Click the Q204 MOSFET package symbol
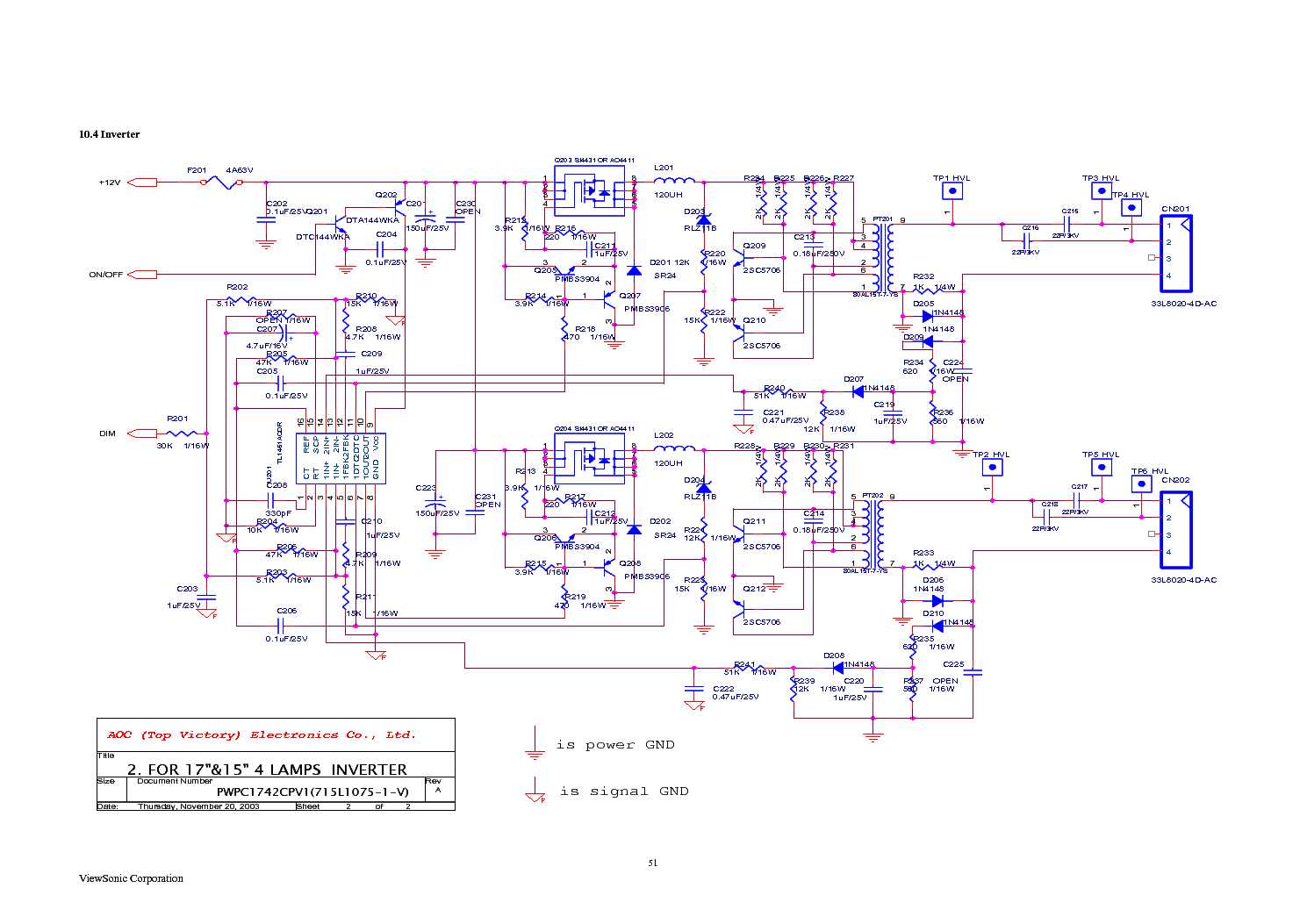 (589, 458)
